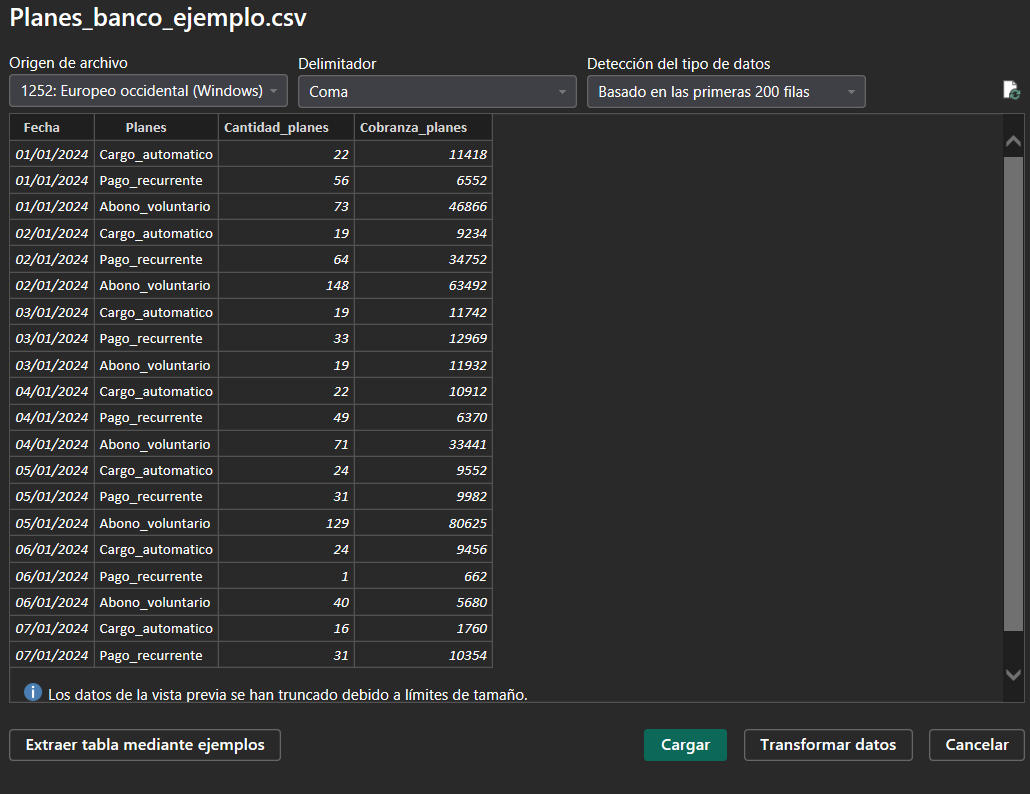Screen dimensions: 1030x794
Task: Click the scroll down arrow of preview
Action: 1013,675
